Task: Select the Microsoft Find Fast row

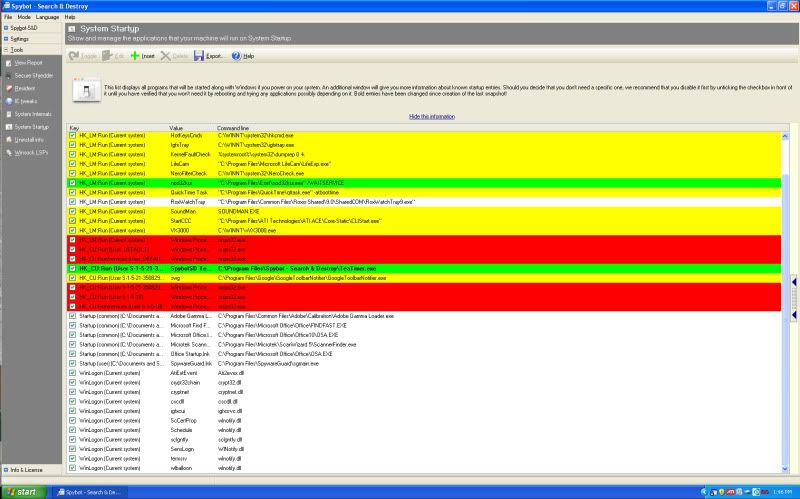Action: [424, 326]
